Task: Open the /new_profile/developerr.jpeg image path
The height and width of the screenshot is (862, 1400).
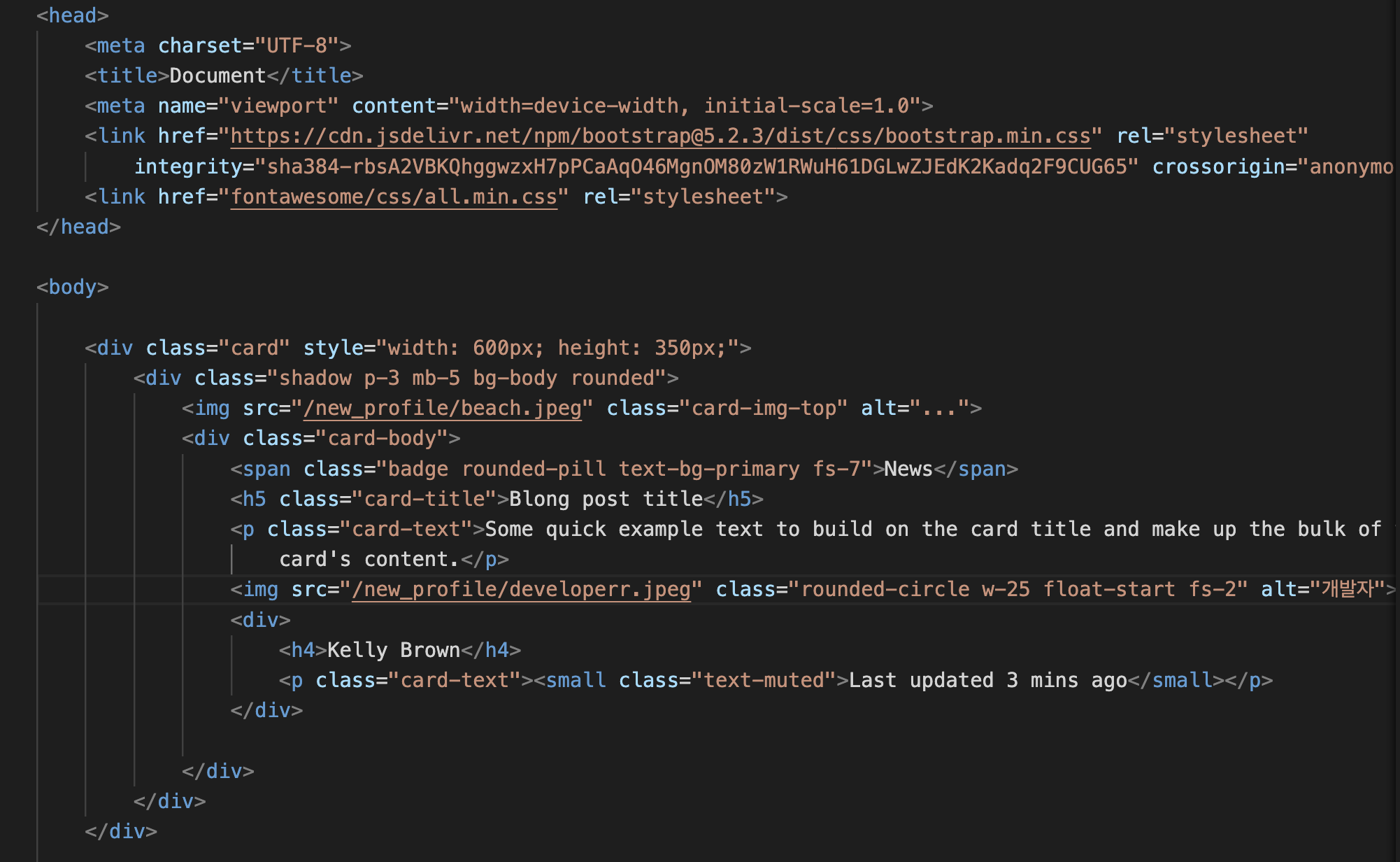Action: [521, 589]
